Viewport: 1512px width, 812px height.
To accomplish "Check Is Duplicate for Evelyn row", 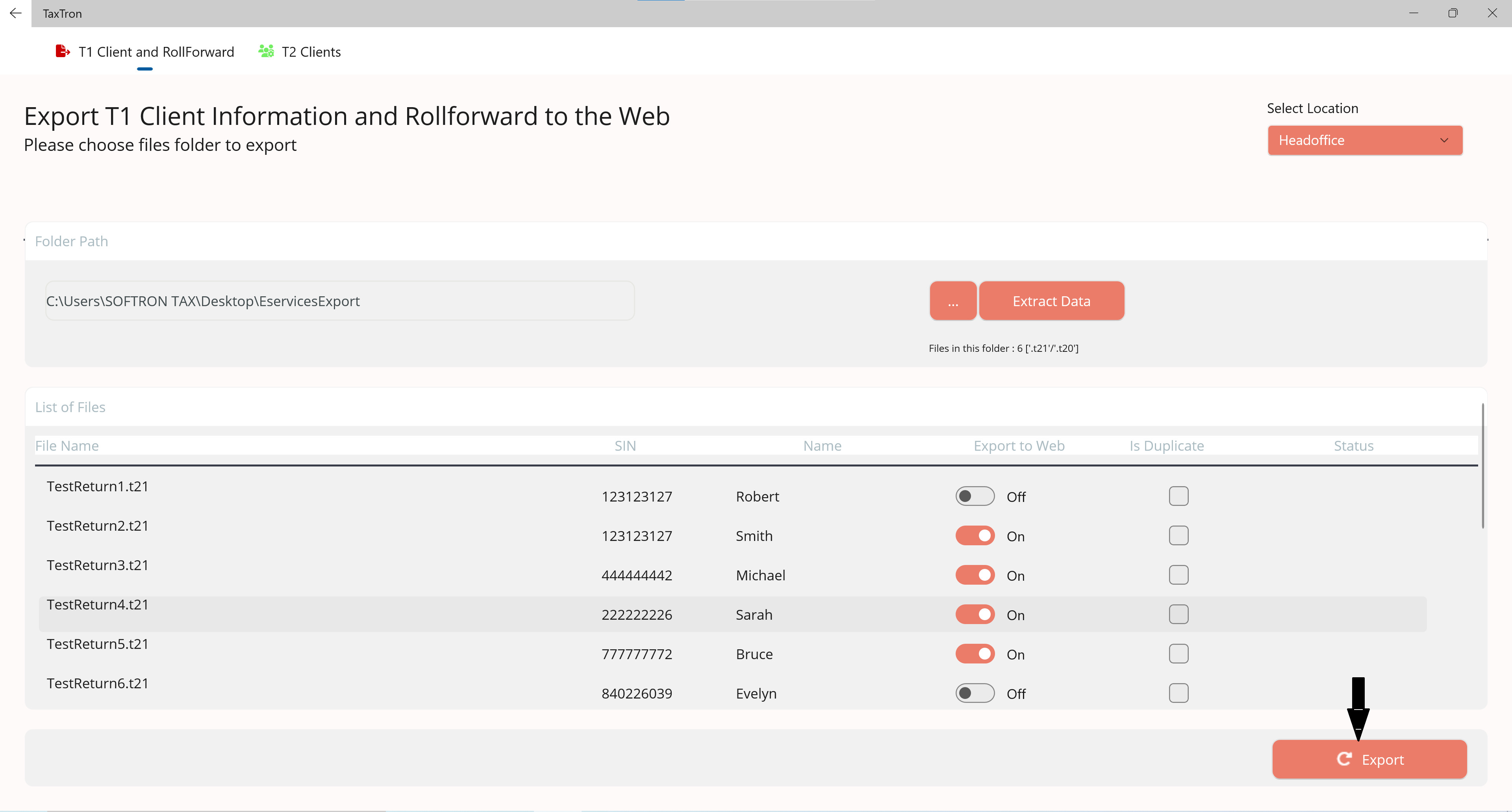I will click(x=1178, y=693).
